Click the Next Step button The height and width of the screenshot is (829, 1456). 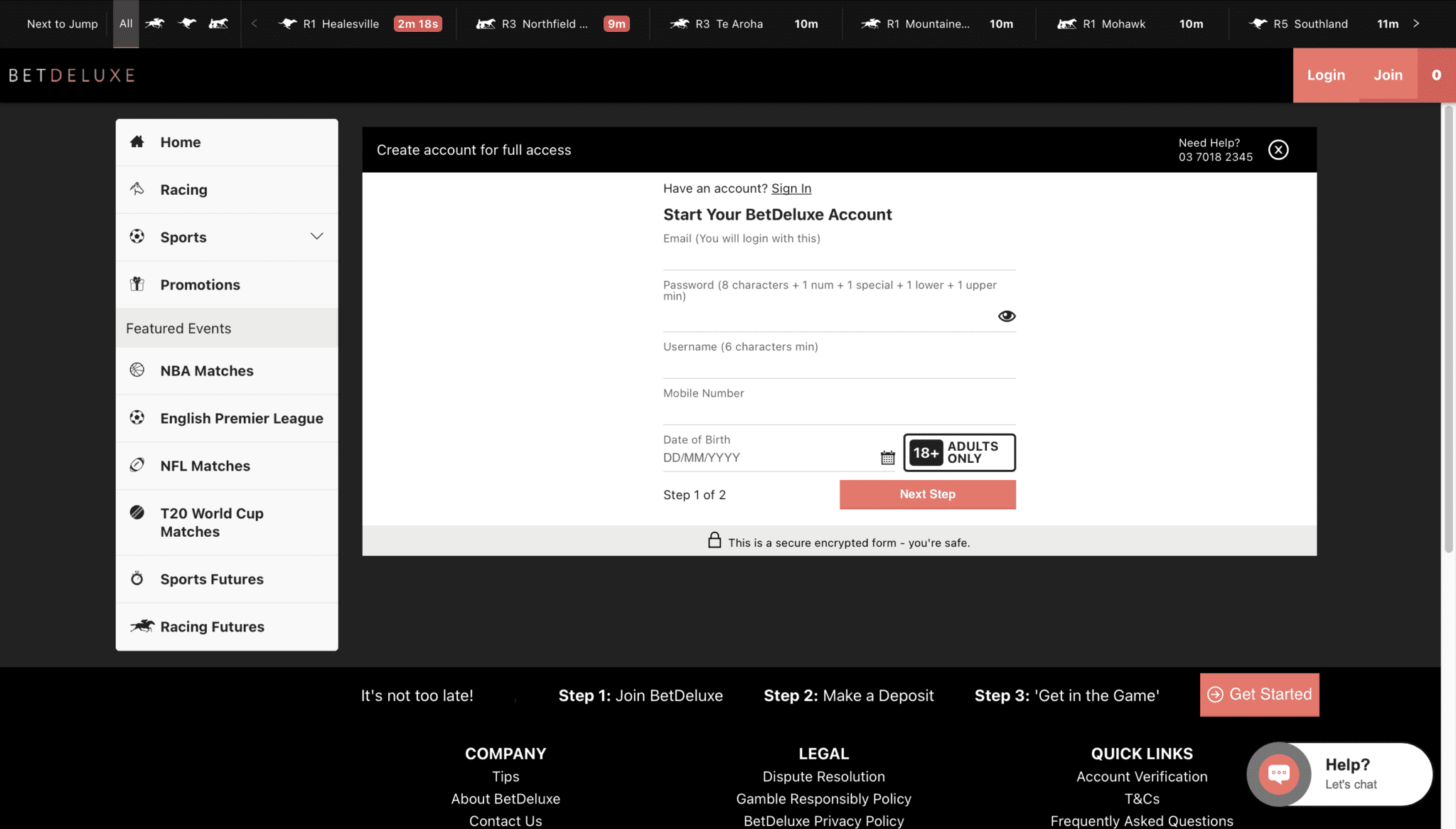927,495
